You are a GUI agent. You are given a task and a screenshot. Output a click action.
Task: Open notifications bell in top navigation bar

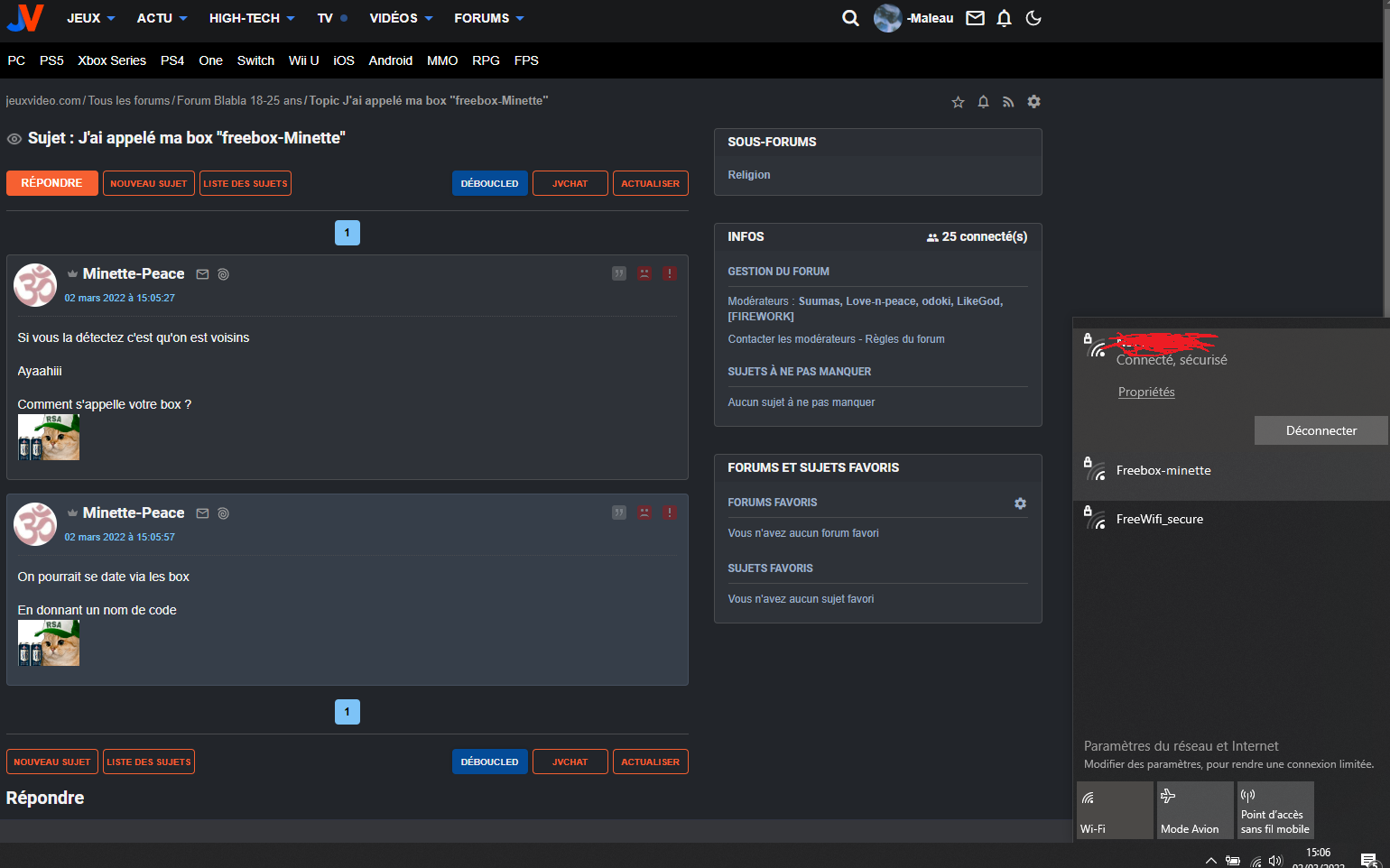(x=1004, y=18)
